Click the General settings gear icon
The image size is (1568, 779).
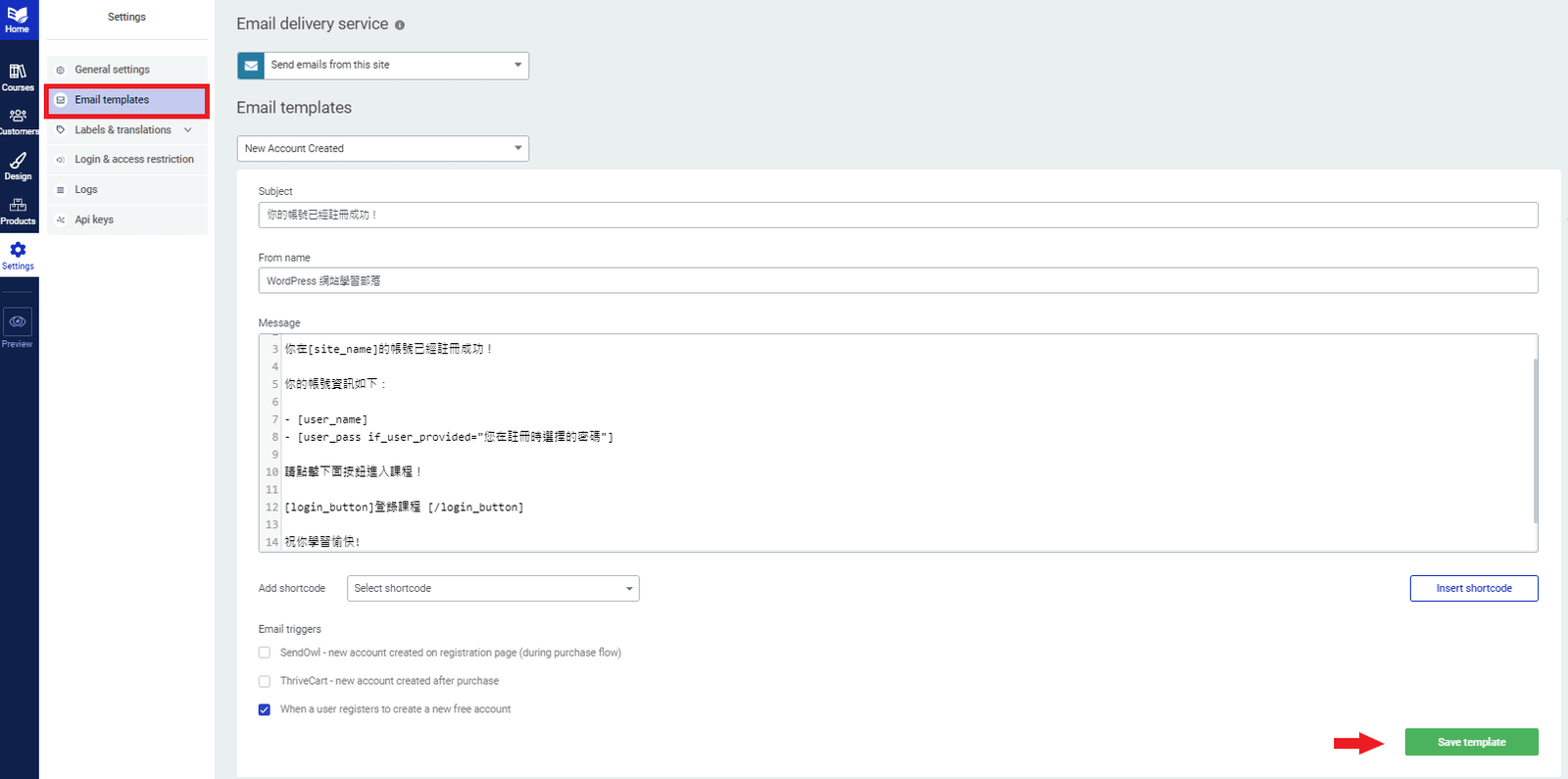click(61, 71)
